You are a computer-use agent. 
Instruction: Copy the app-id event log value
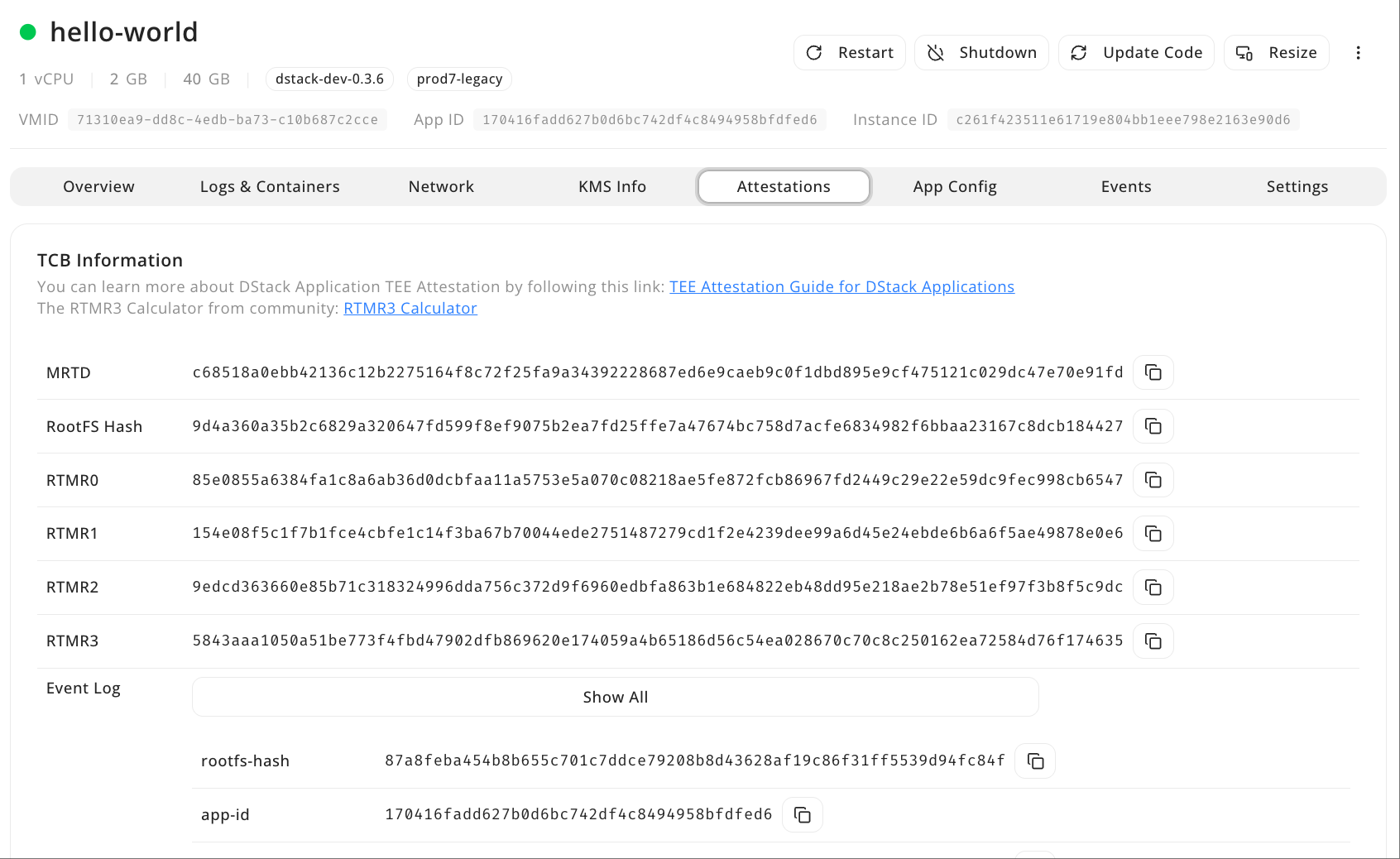802,814
